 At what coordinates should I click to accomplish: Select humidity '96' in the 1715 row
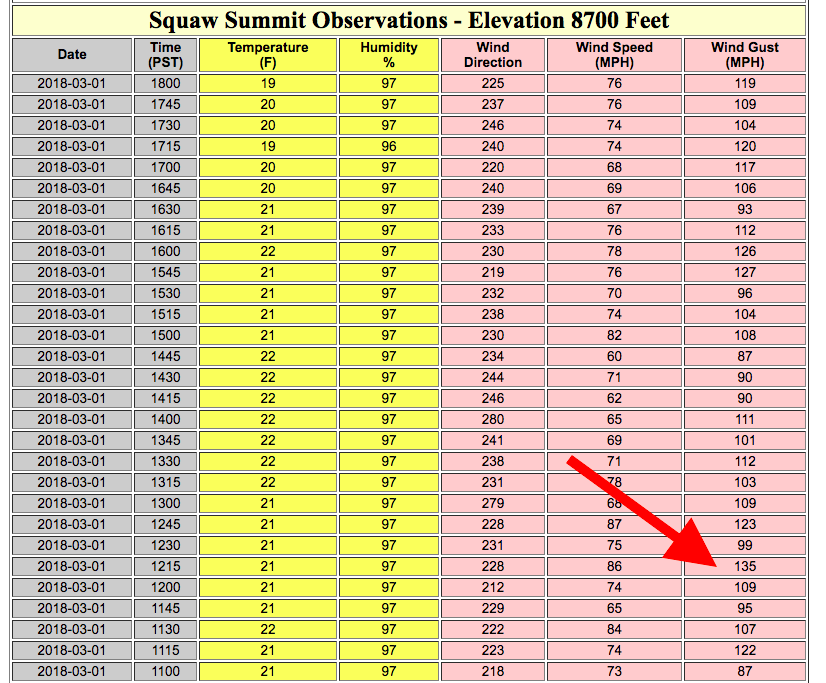389,147
